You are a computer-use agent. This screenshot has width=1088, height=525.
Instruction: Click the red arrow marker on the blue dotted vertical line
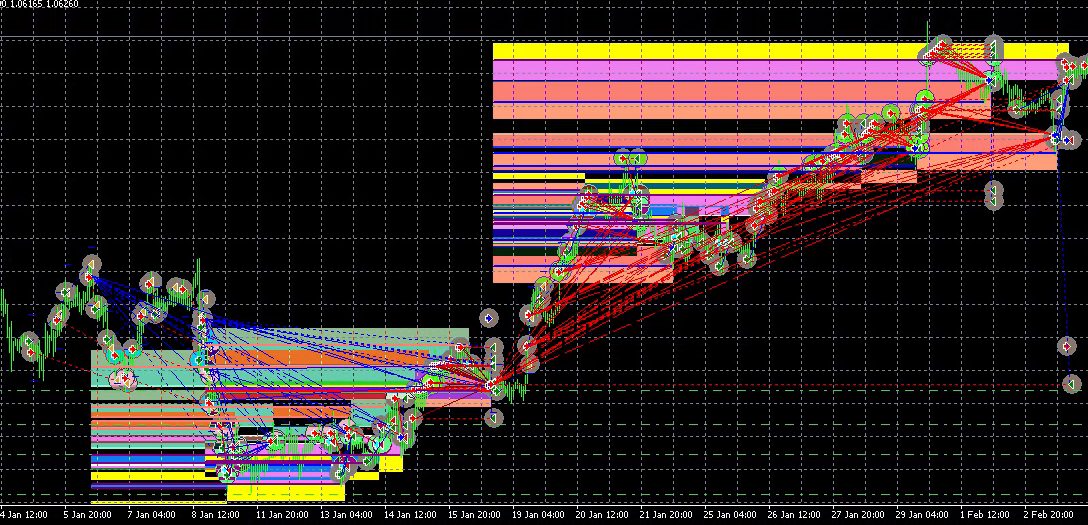(1067, 346)
